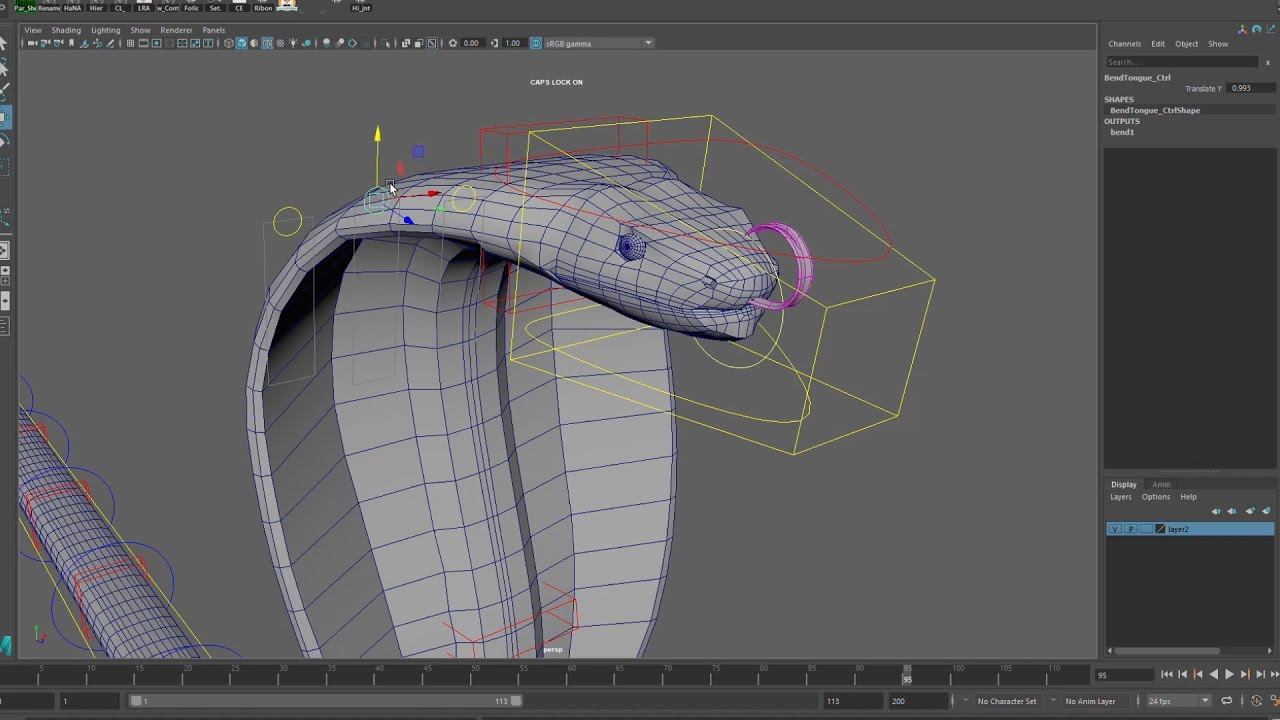1280x720 pixels.
Task: Open the 24 fps frame rate dropdown
Action: (1205, 701)
